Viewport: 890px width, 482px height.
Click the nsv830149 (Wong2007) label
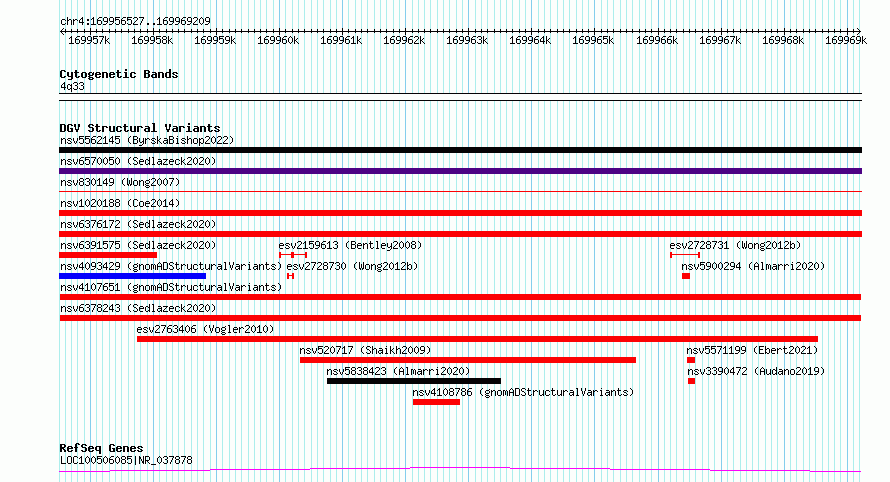tap(120, 182)
